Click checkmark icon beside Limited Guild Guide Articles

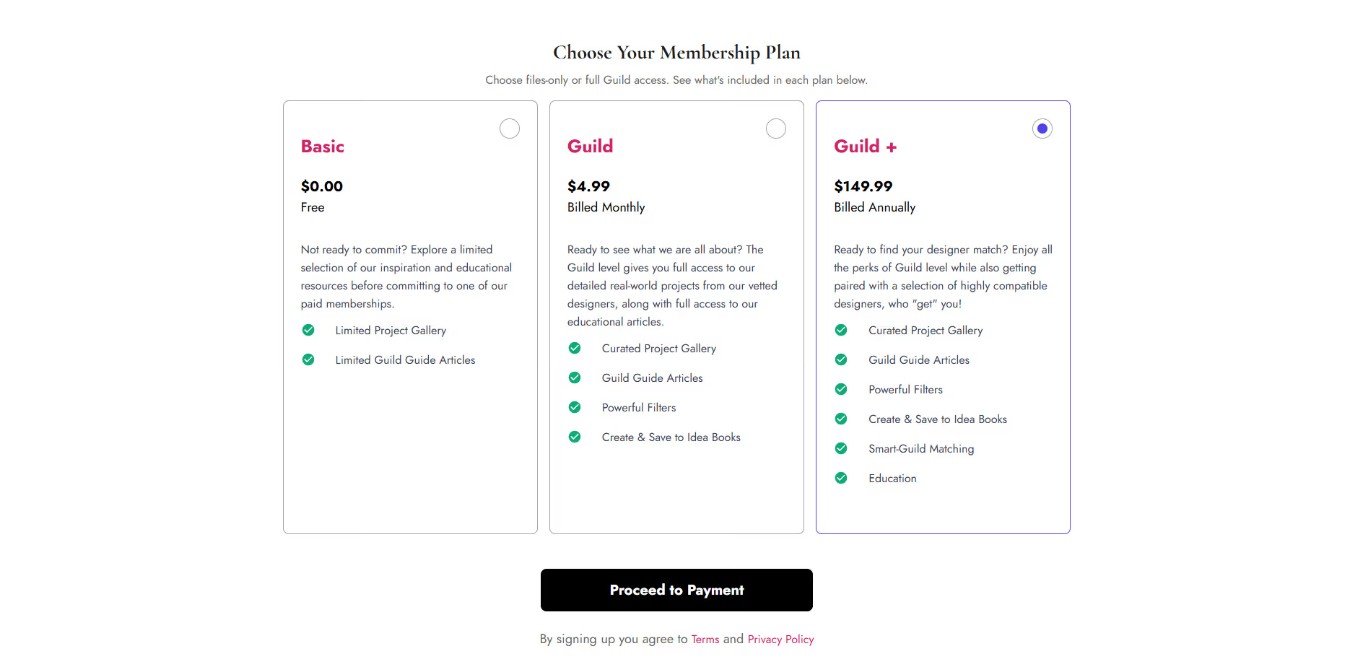[x=308, y=360]
